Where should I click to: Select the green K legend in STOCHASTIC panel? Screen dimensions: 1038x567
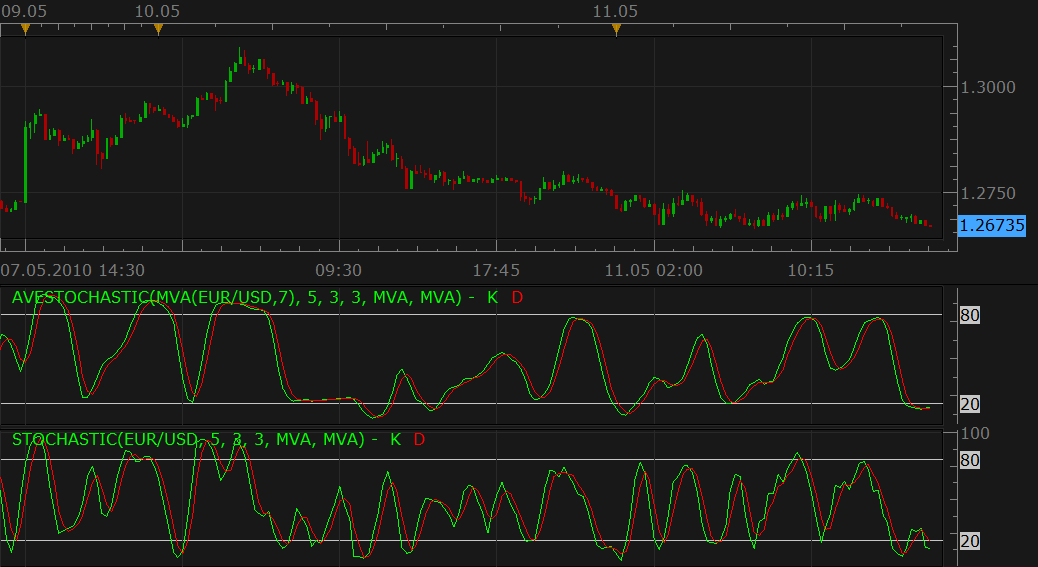click(x=396, y=439)
